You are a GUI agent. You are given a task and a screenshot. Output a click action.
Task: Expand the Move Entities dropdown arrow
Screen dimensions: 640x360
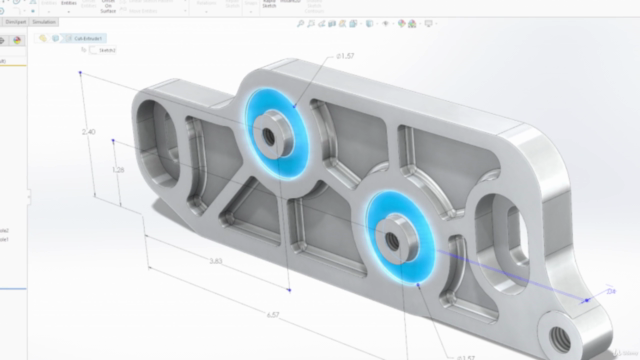[x=185, y=11]
